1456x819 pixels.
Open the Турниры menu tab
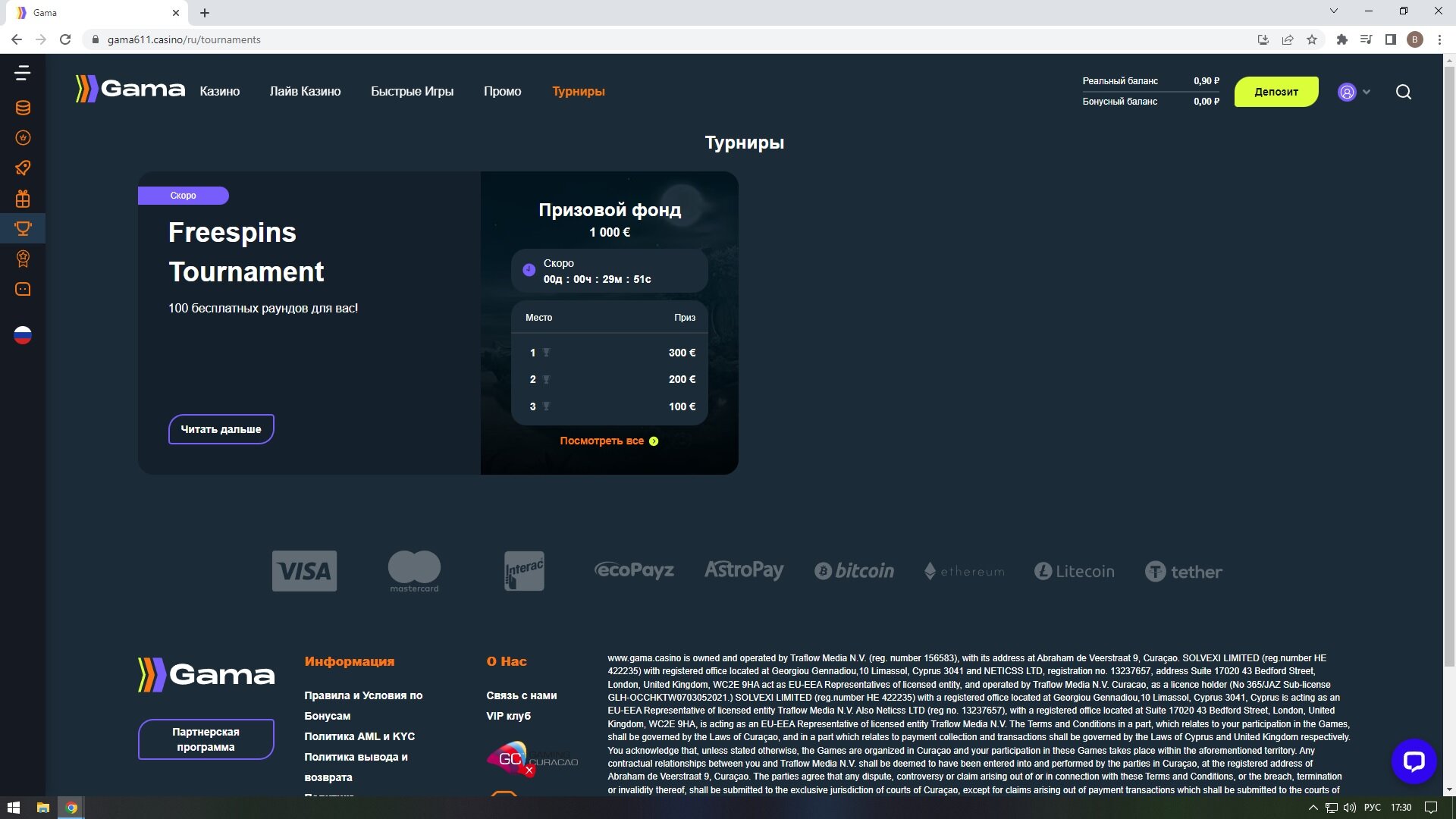pyautogui.click(x=578, y=91)
